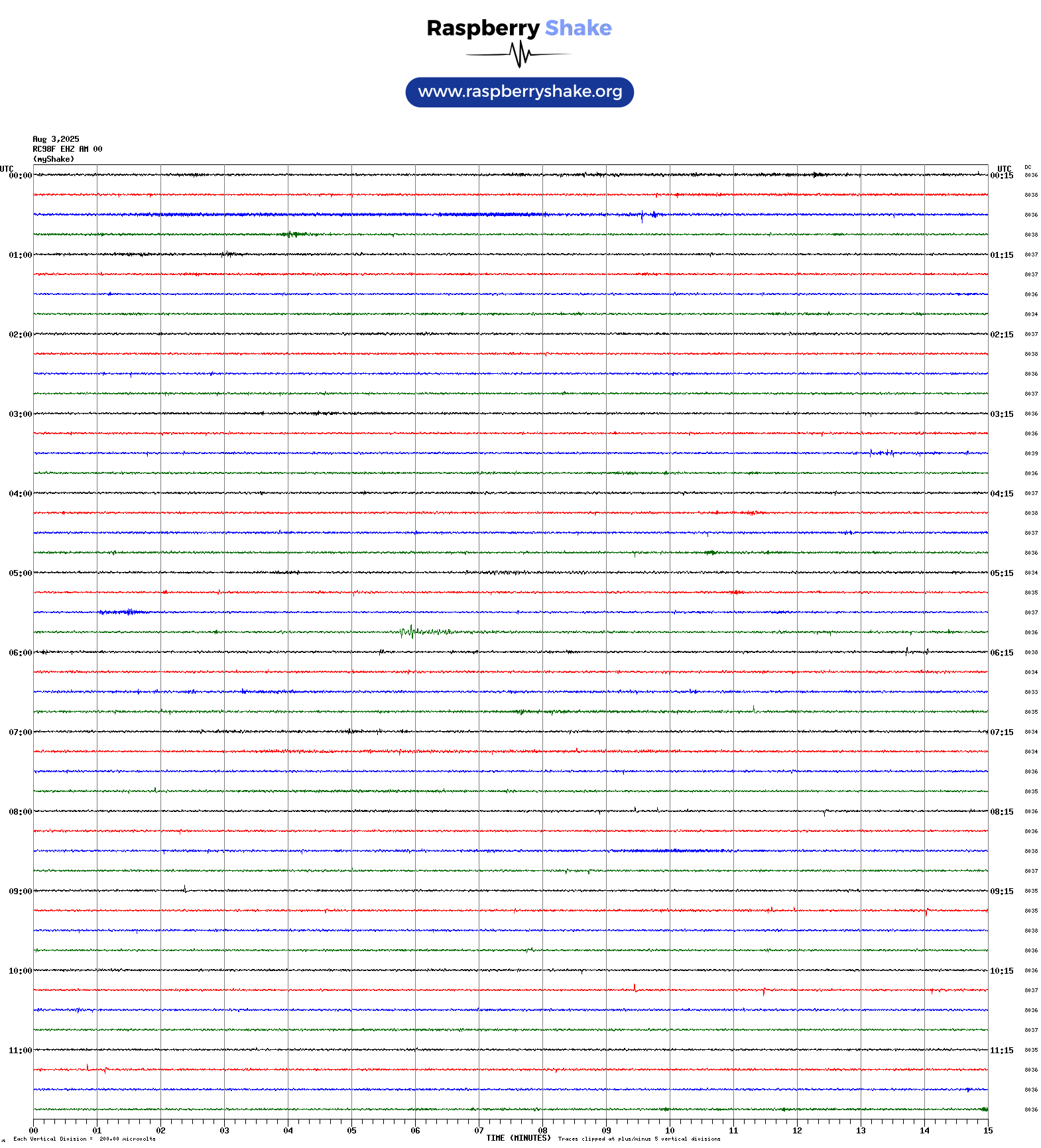
Task: Click the UTC label above 00:00
Action: (x=7, y=169)
